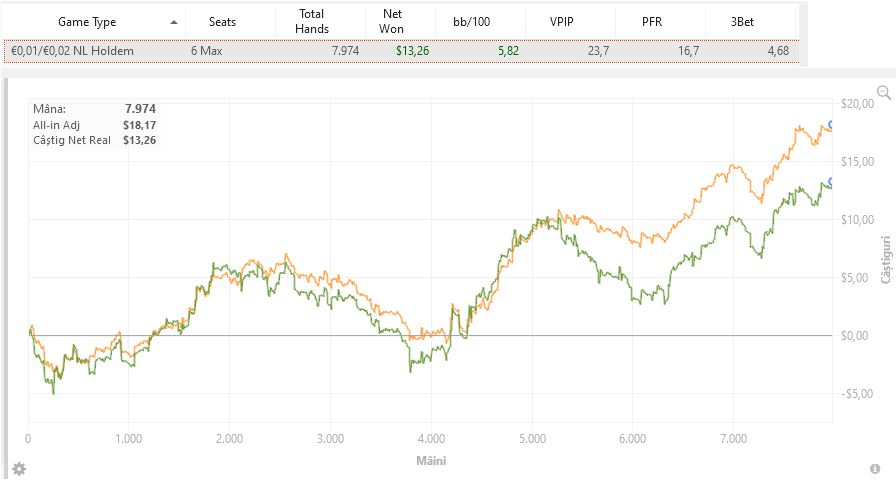Click the Câștiguri y-axis label
896x483 pixels.
coord(886,259)
